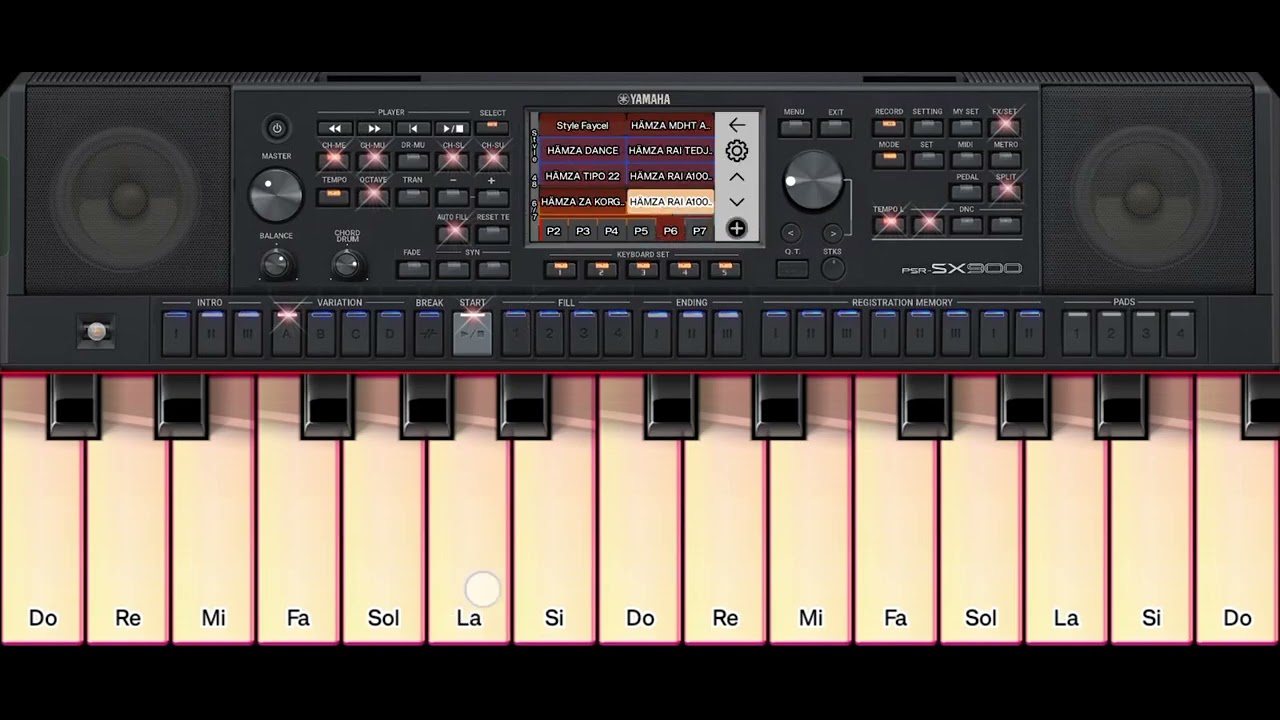
Task: Tap the power button icon
Action: 277,128
